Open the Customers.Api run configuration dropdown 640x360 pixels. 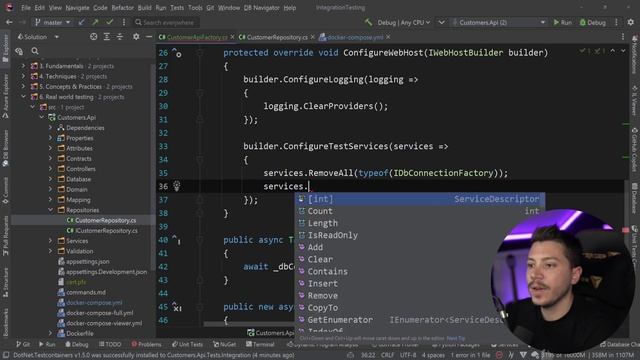499,22
